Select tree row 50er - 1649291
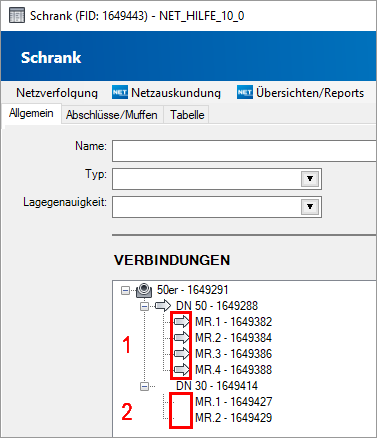This screenshot has height=438, width=377. pos(193,290)
